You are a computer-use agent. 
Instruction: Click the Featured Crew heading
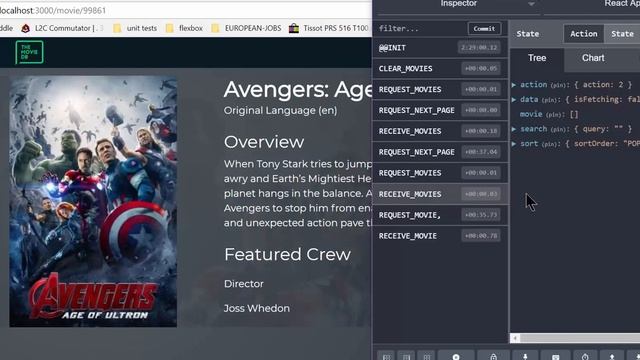[287, 254]
